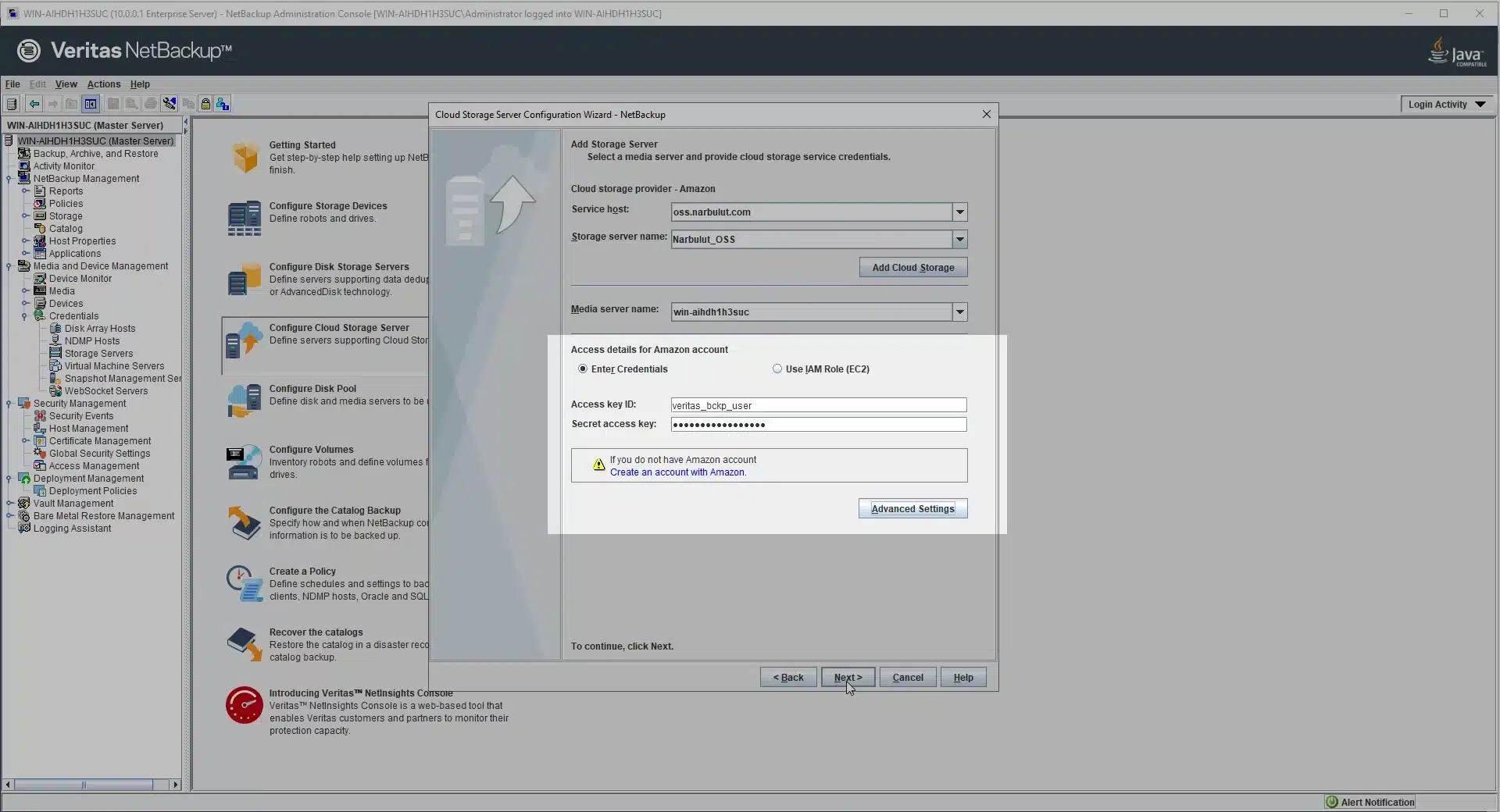Click the Advanced Settings button

point(912,509)
